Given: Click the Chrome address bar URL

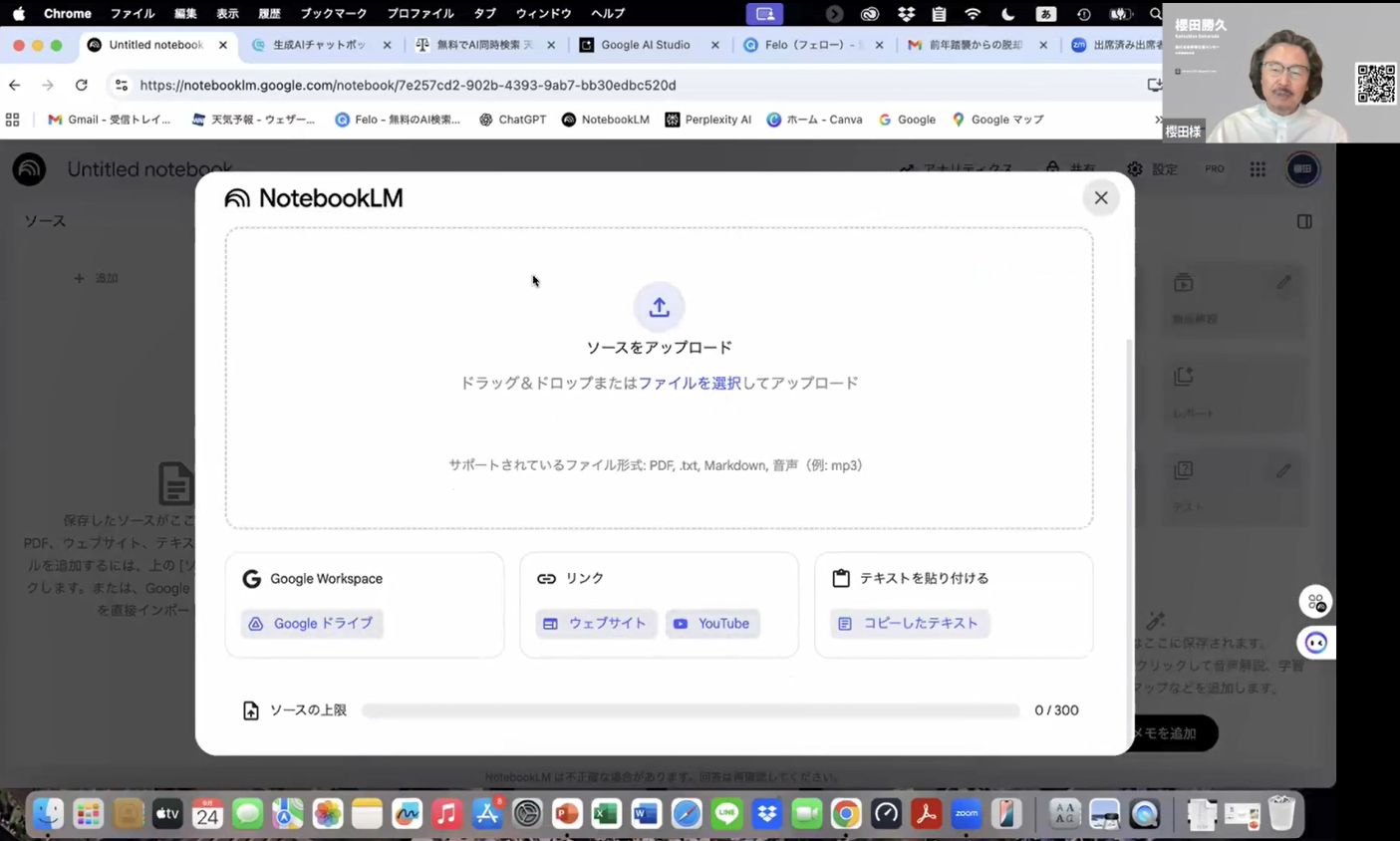Looking at the screenshot, I should 408,86.
